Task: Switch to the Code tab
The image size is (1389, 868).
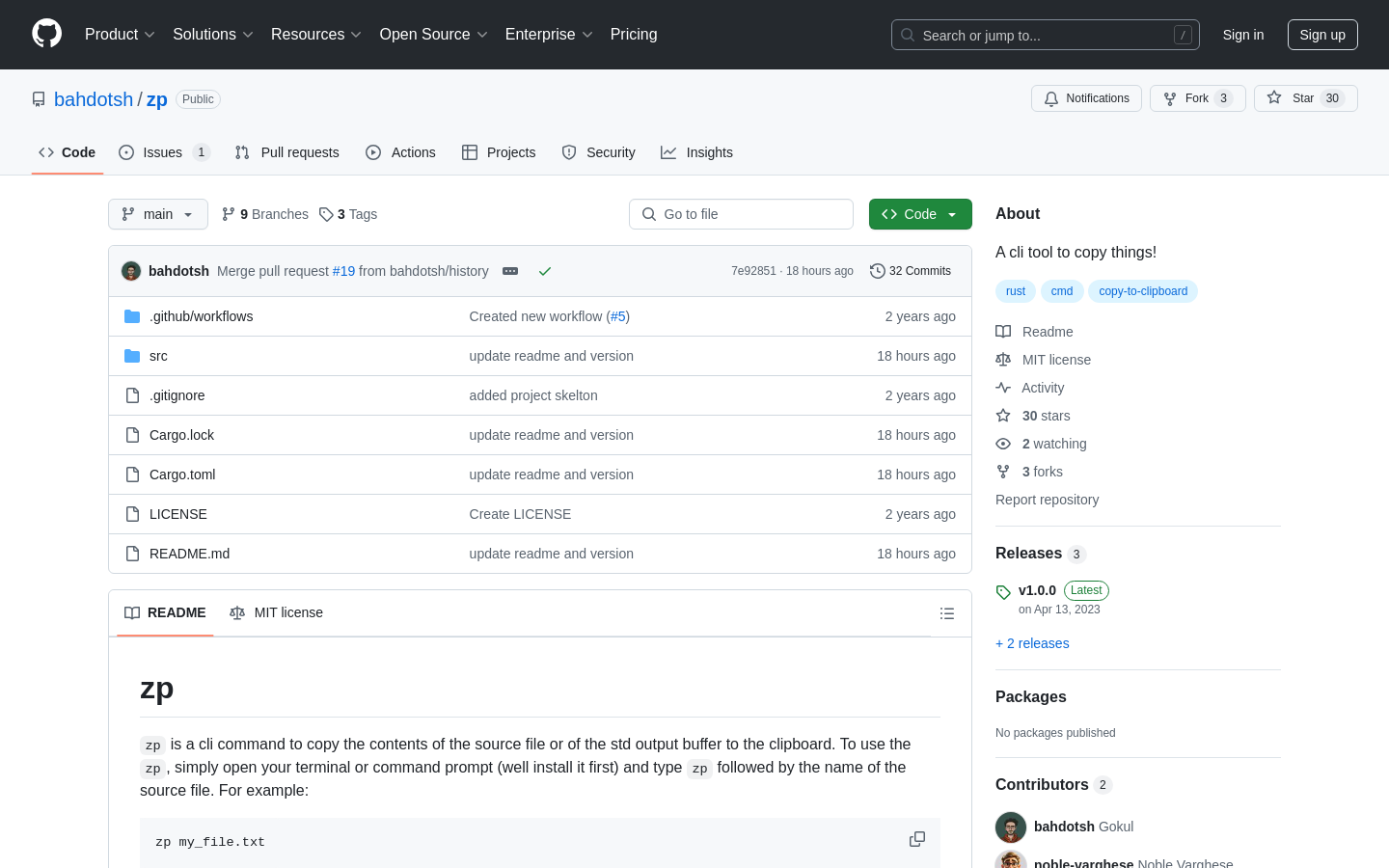Action: click(x=68, y=152)
